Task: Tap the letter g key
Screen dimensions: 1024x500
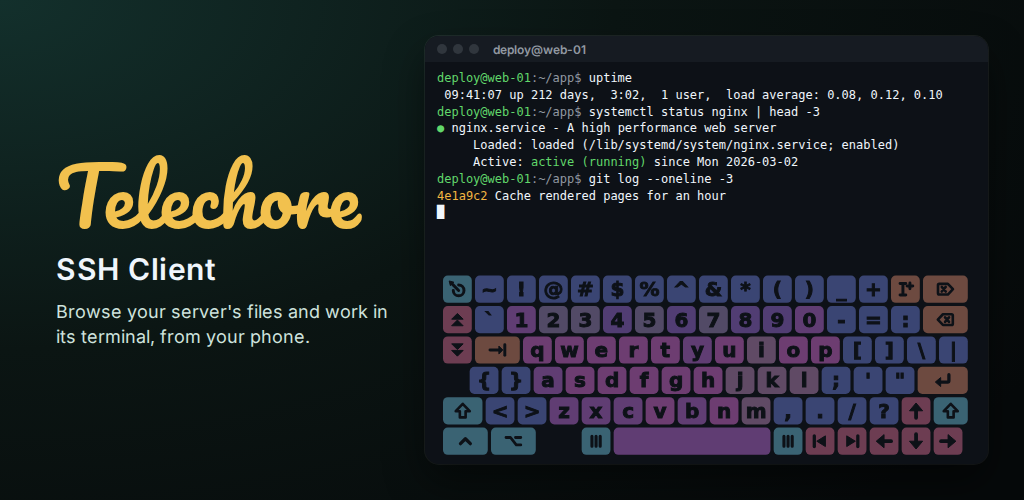Action: (x=676, y=381)
